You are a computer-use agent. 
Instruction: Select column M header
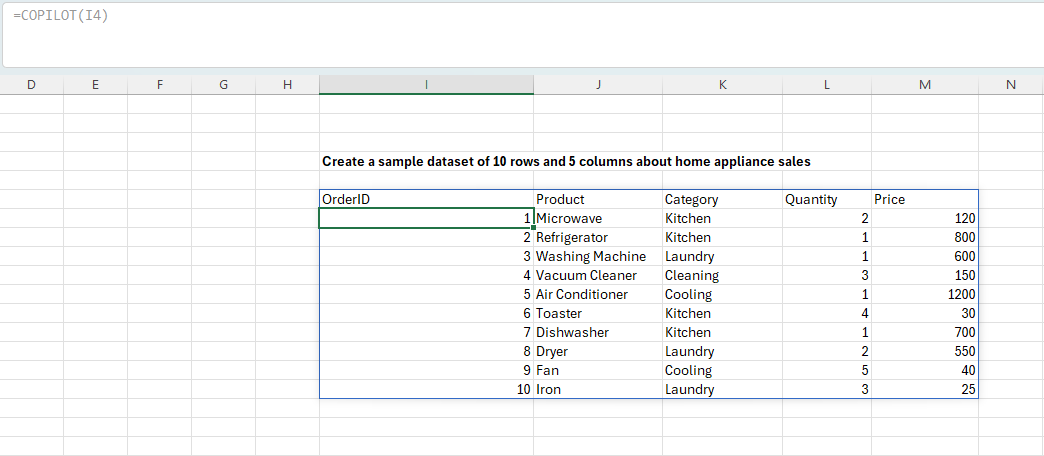pyautogui.click(x=924, y=85)
